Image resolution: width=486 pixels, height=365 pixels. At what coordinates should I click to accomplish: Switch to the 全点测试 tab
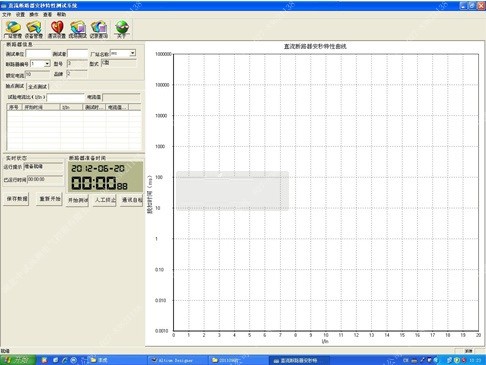[x=38, y=87]
